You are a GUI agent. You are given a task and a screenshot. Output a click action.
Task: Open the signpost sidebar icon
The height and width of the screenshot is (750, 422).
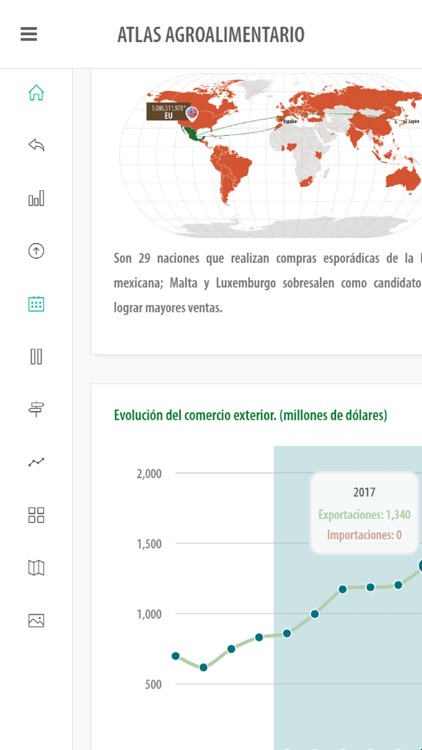(x=36, y=409)
